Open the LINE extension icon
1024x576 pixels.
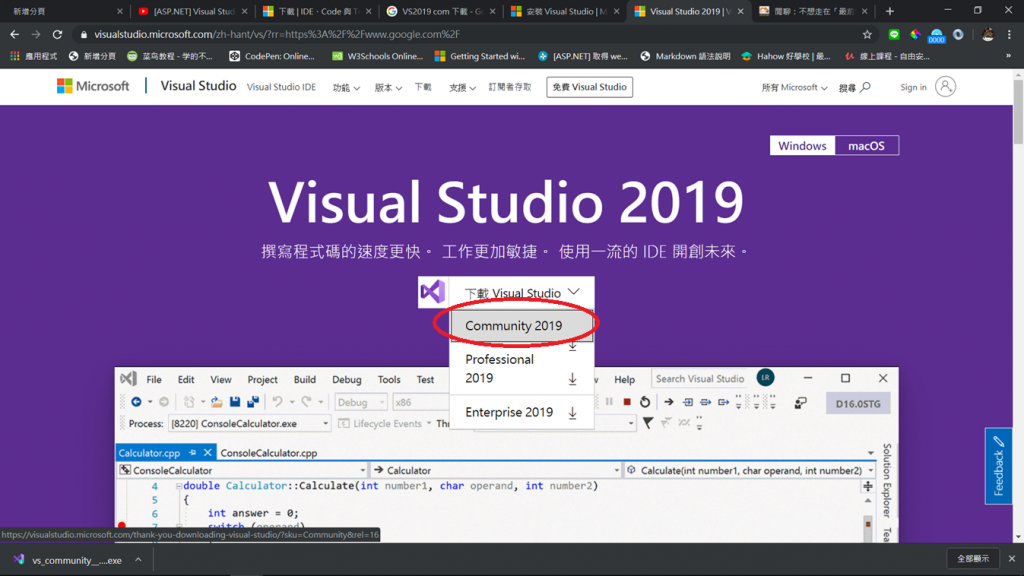894,34
